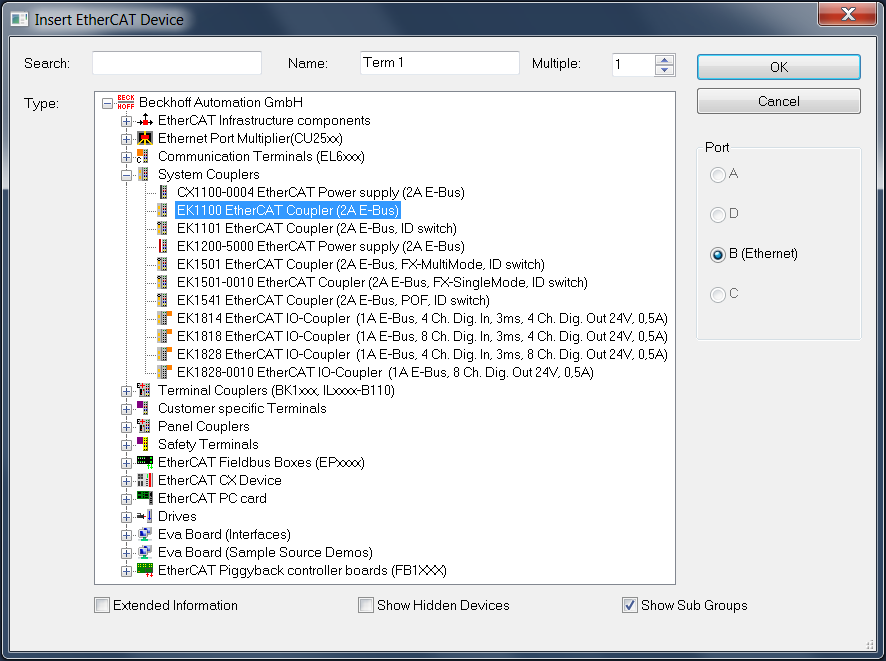886x661 pixels.
Task: Click the Customer specific Terminals icon
Action: [x=143, y=408]
